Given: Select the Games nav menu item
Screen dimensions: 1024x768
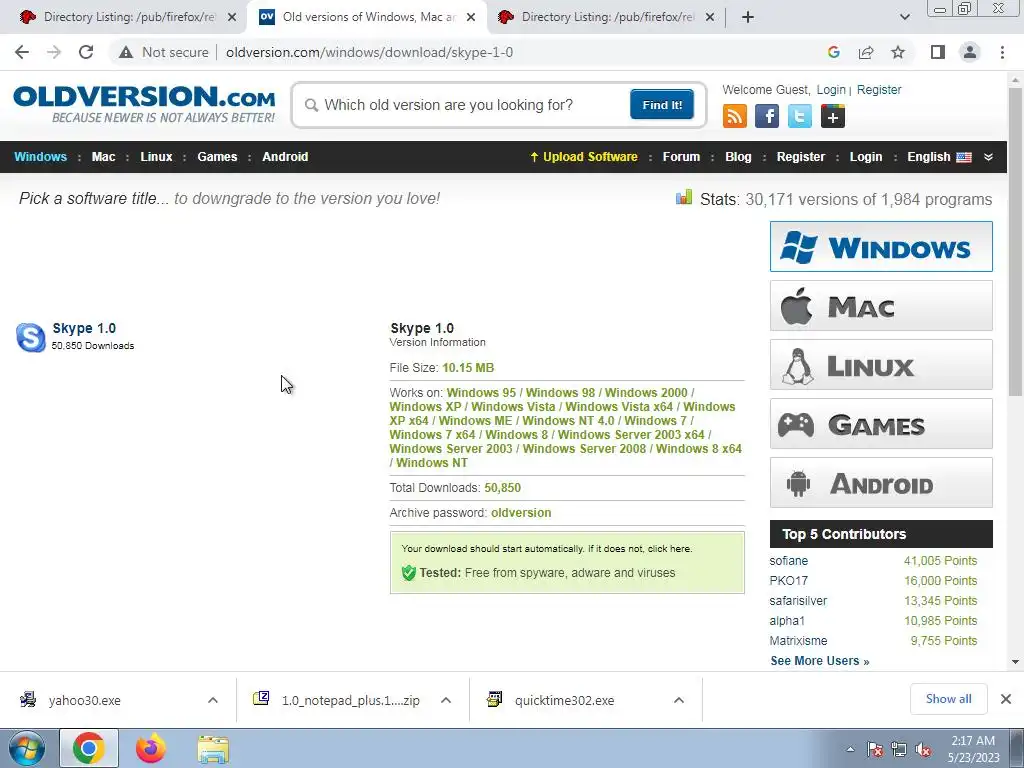Looking at the screenshot, I should click(x=217, y=157).
